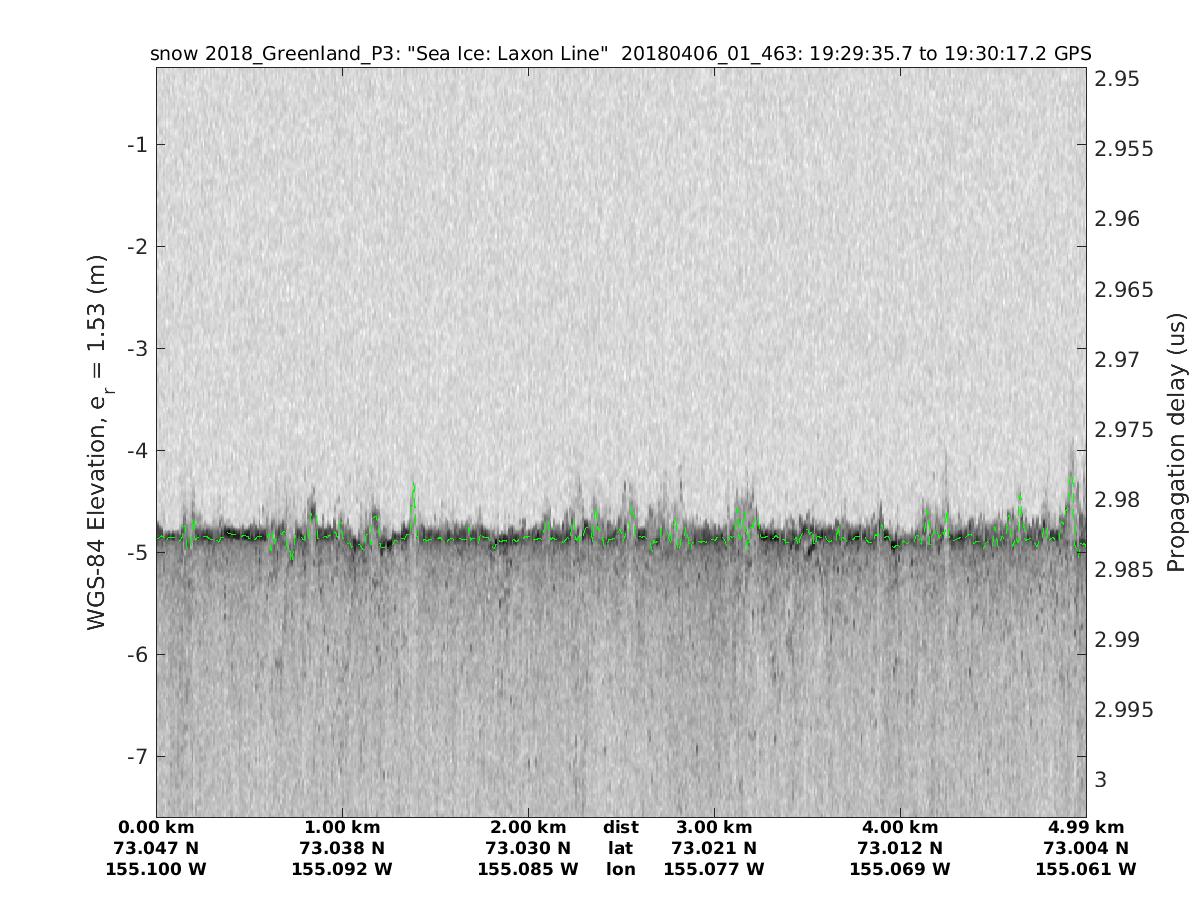Click the 2.98 propagation delay tick label
Screen dimensions: 1200x900
click(x=1116, y=499)
